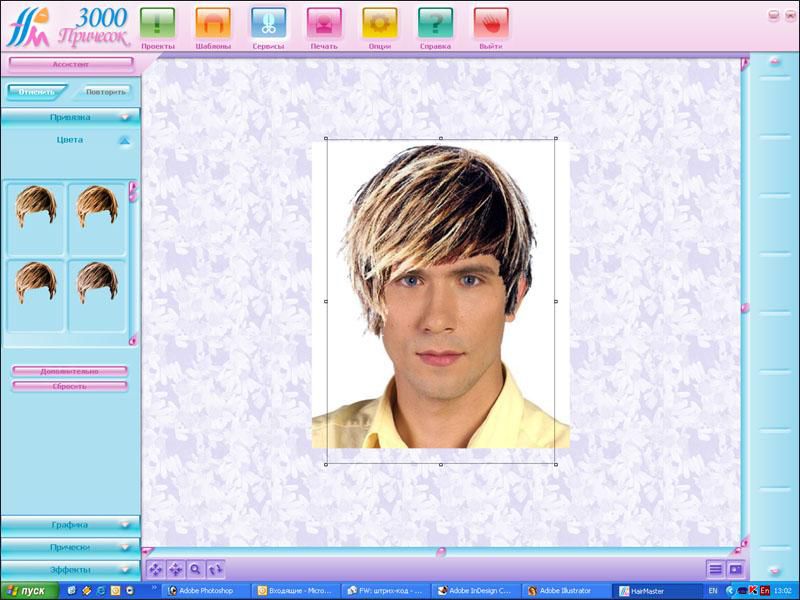Select the magnifier zoom tool

[x=196, y=569]
